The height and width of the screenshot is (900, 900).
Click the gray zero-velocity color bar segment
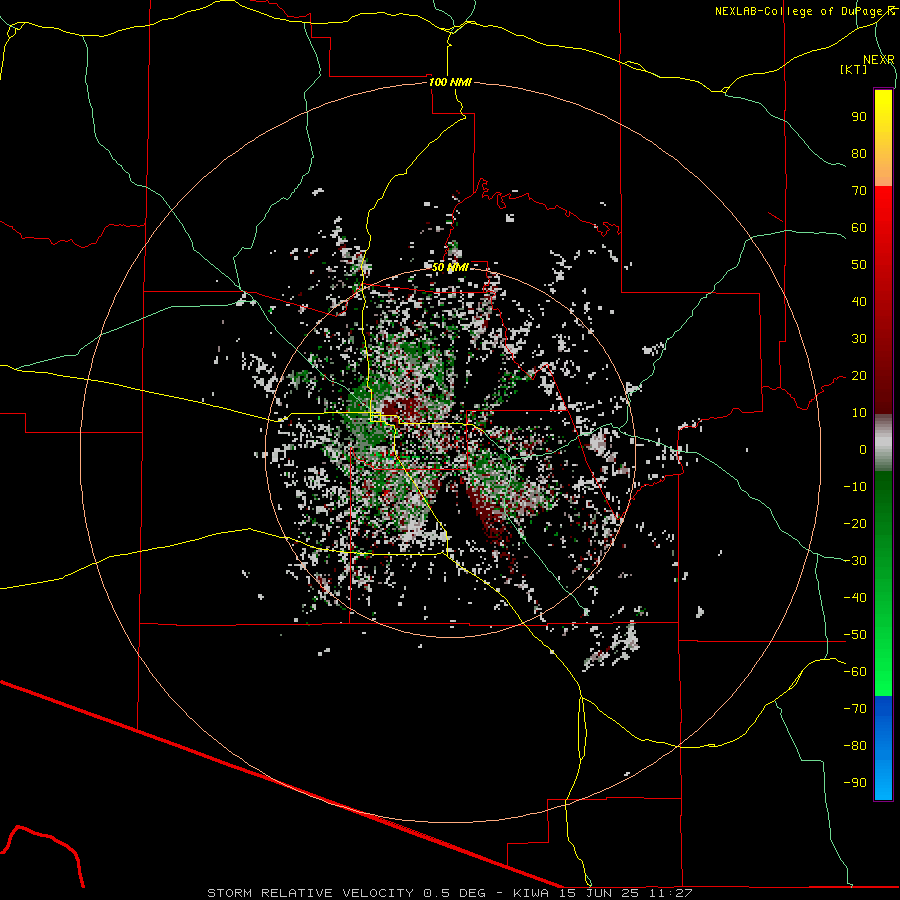(883, 443)
